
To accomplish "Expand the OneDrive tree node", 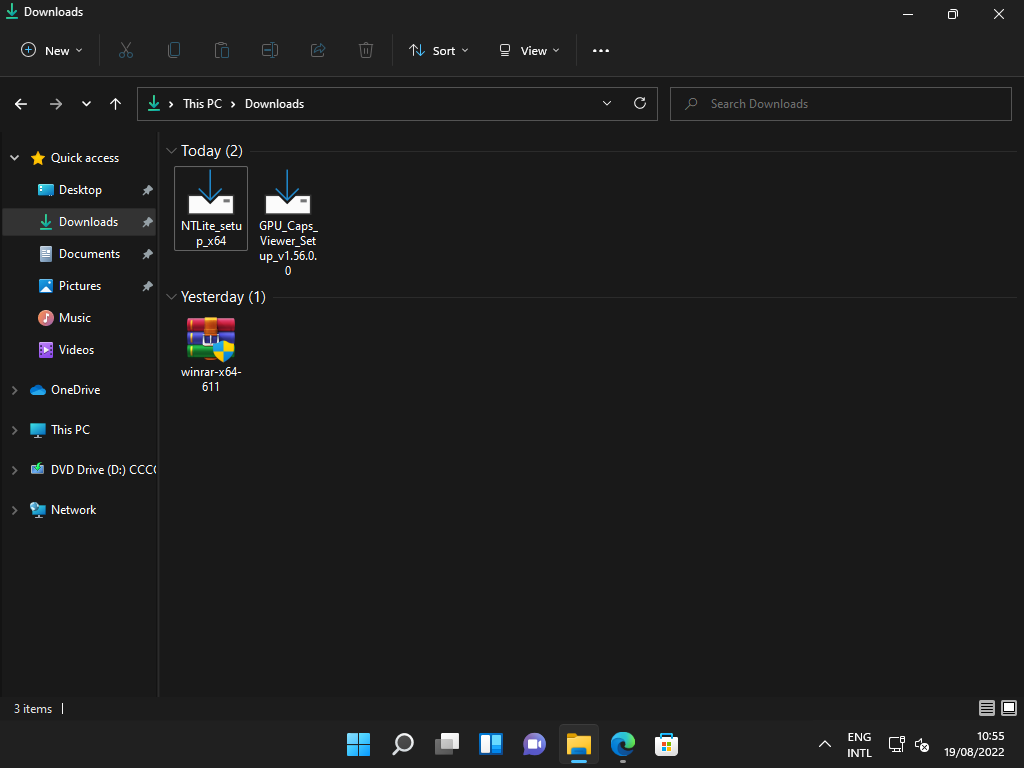I will (14, 390).
